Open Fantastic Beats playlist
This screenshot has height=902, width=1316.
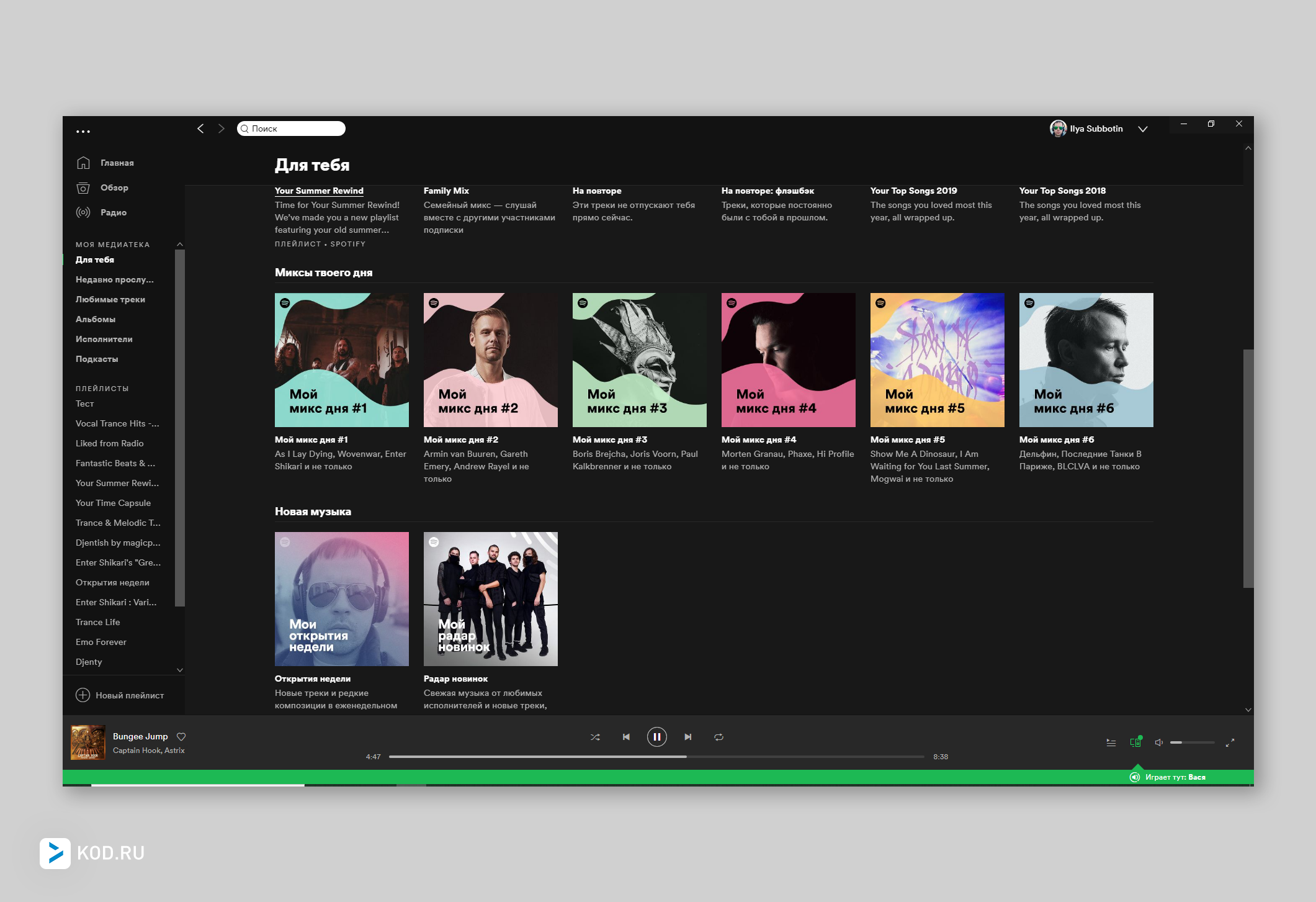pyautogui.click(x=115, y=463)
